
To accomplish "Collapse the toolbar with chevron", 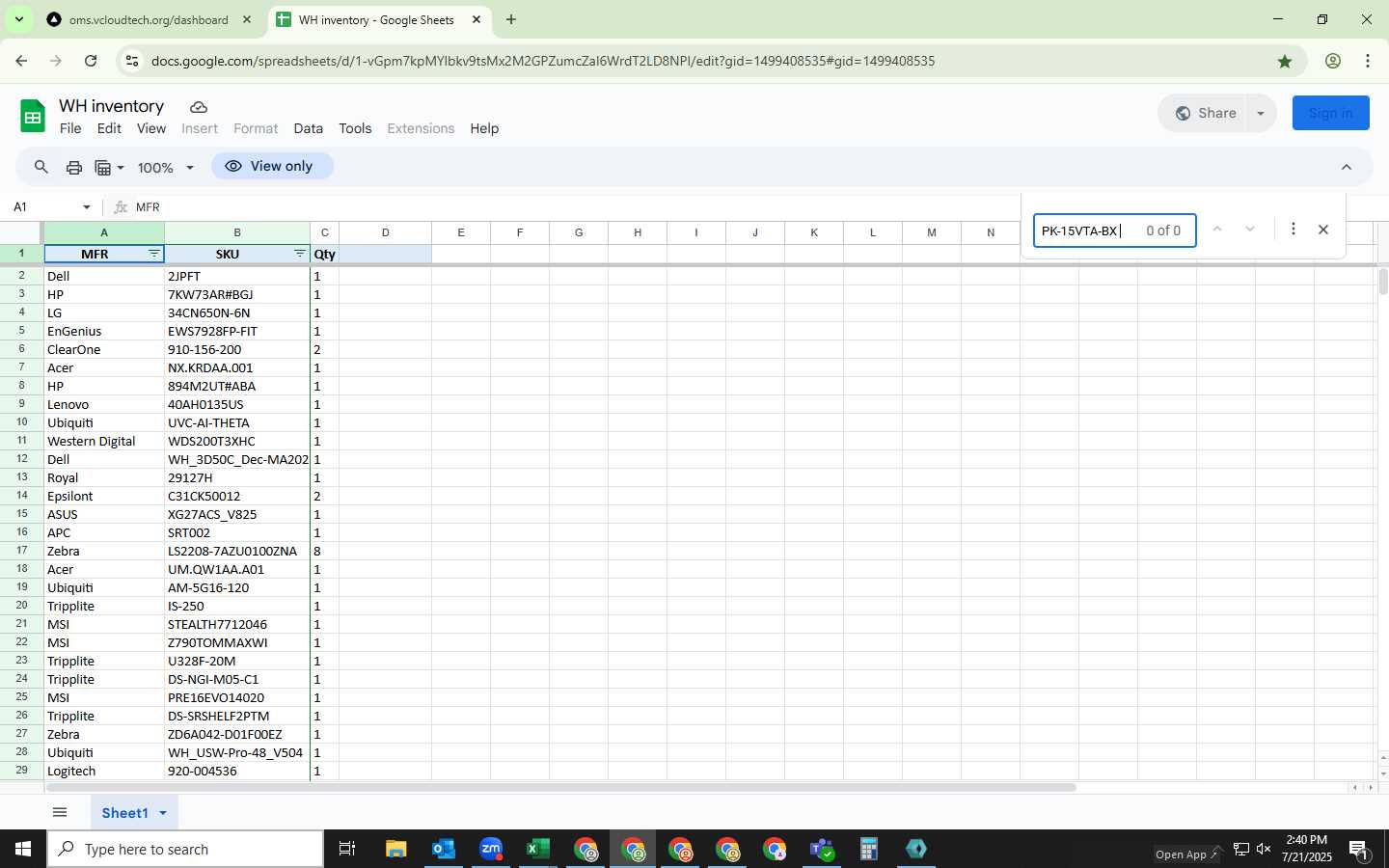I will [x=1347, y=167].
